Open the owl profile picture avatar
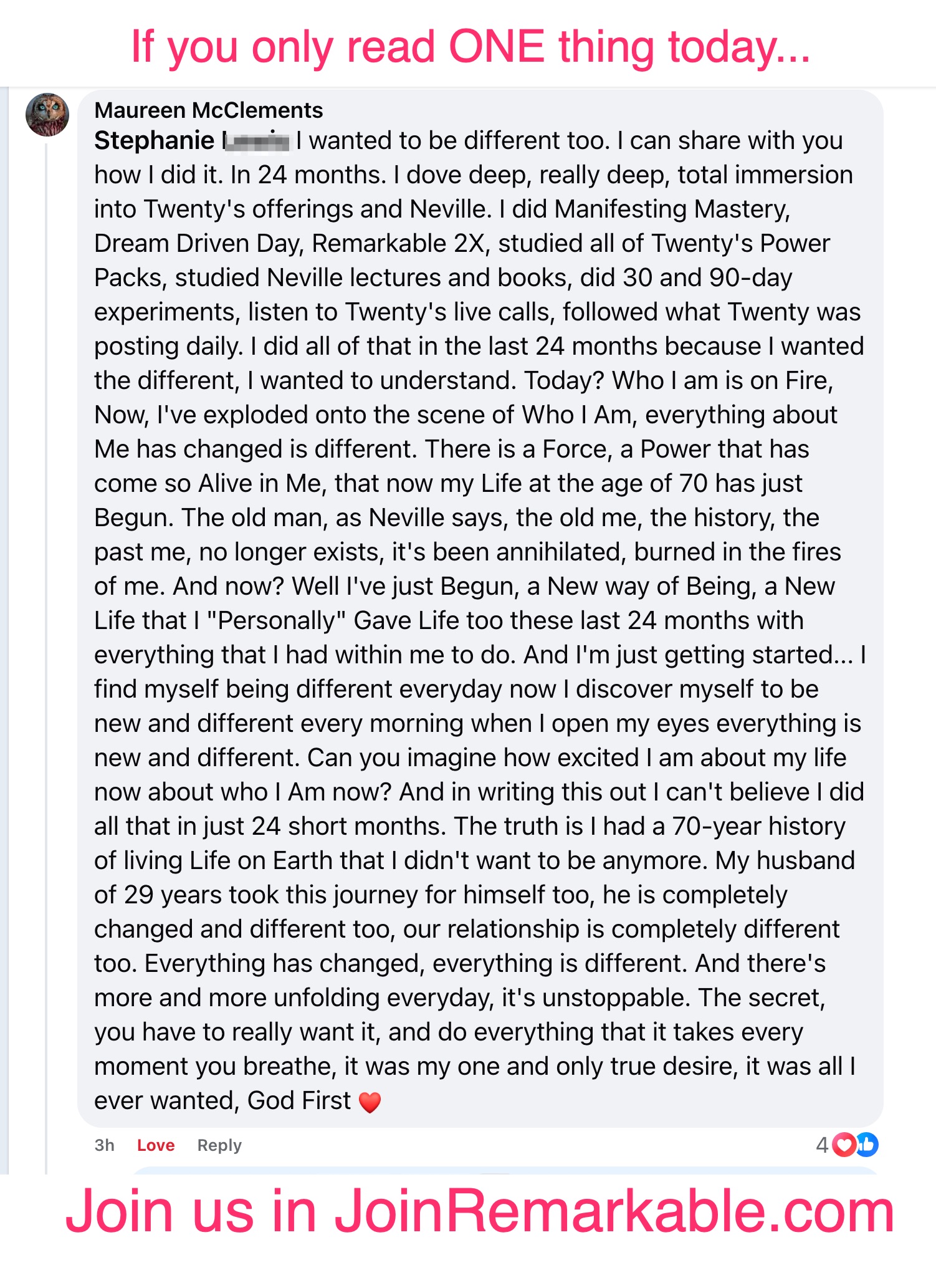Image resolution: width=936 pixels, height=1288 pixels. tap(47, 115)
